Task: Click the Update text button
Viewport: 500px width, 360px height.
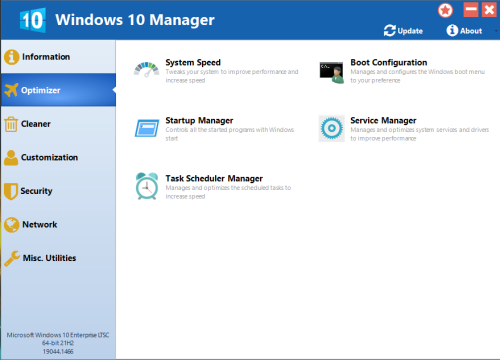Action: click(x=410, y=31)
